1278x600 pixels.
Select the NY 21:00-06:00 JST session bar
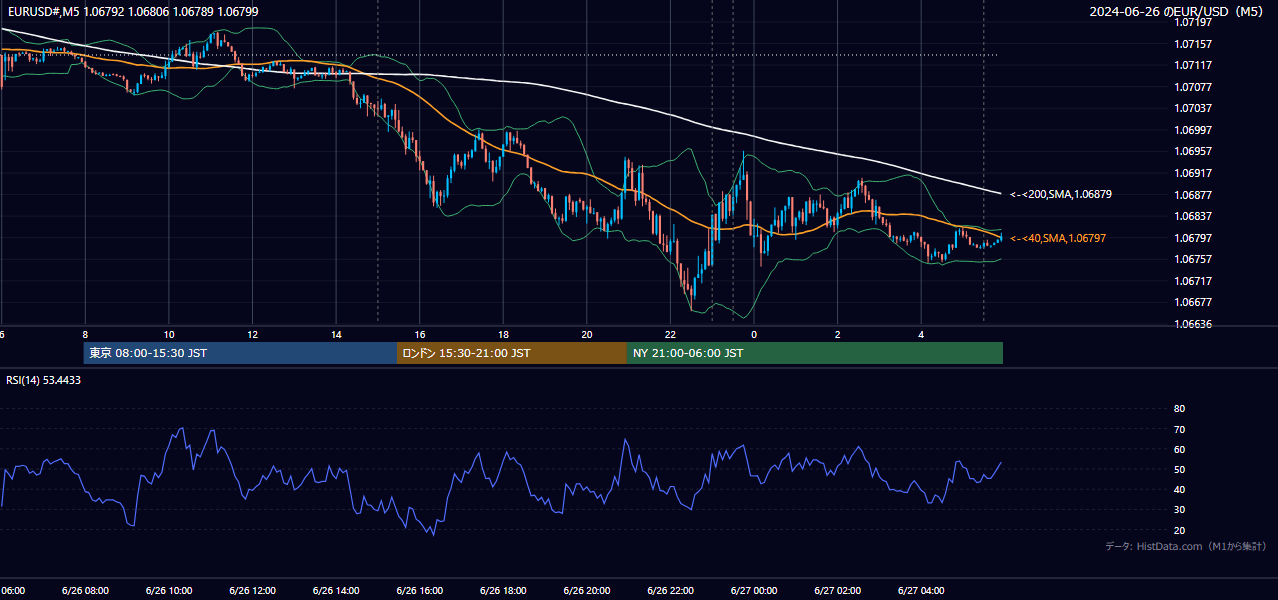[815, 353]
